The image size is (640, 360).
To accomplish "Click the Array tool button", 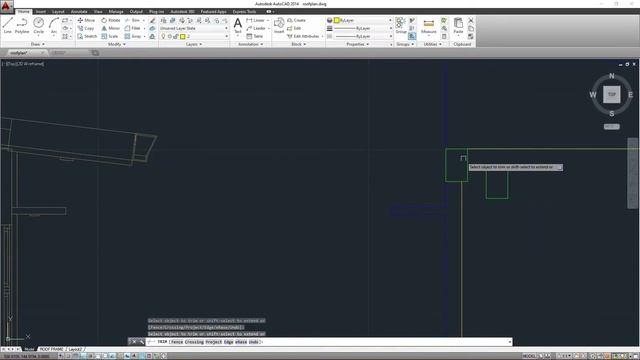I will coord(133,36).
